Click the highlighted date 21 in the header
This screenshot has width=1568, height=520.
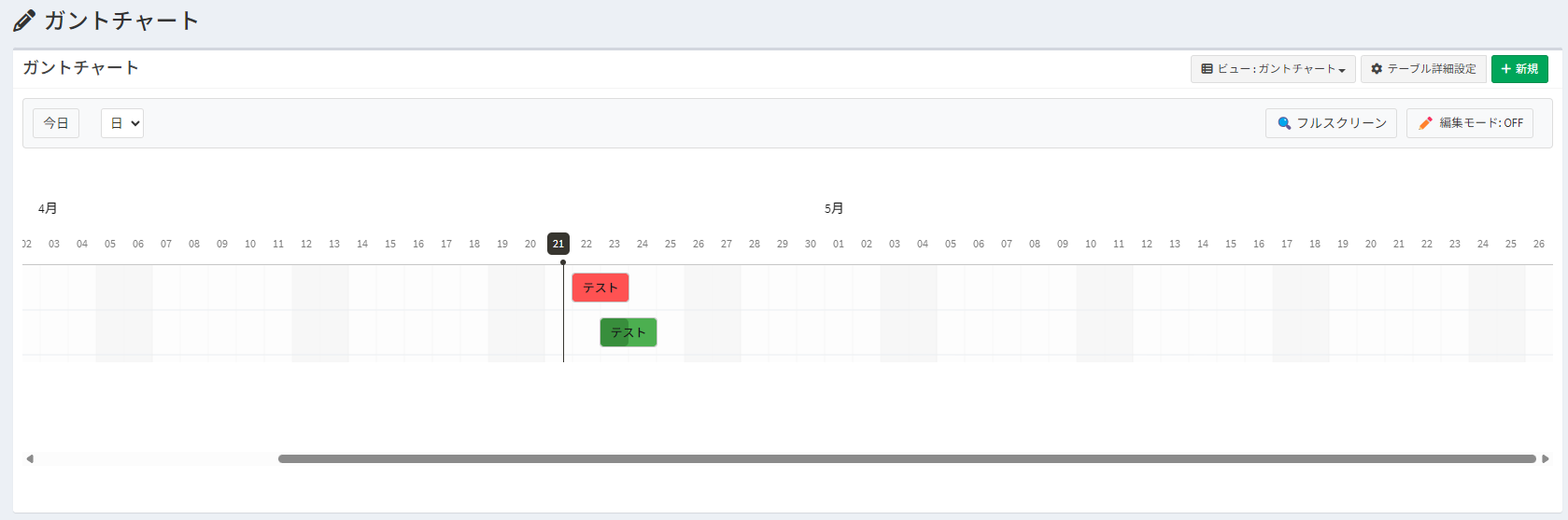click(558, 244)
